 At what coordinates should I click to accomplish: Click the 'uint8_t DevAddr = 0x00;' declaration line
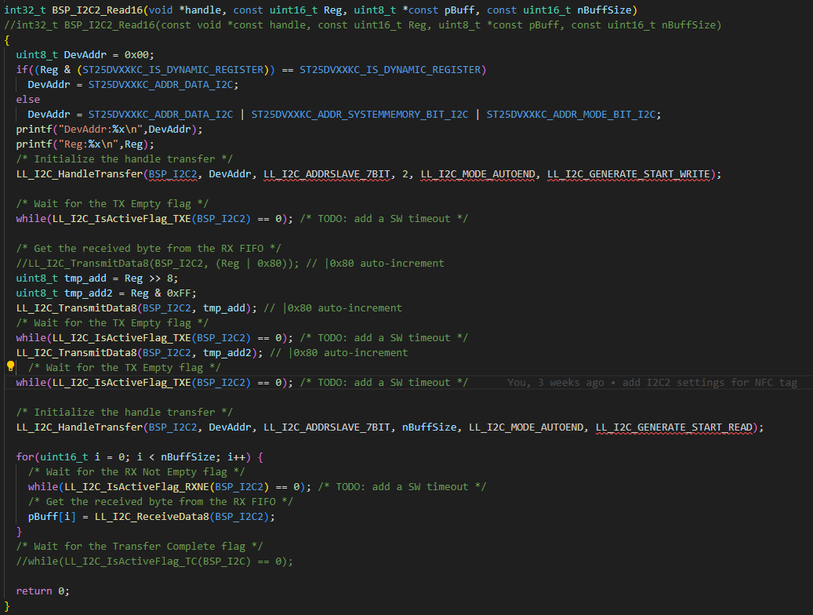click(x=85, y=54)
